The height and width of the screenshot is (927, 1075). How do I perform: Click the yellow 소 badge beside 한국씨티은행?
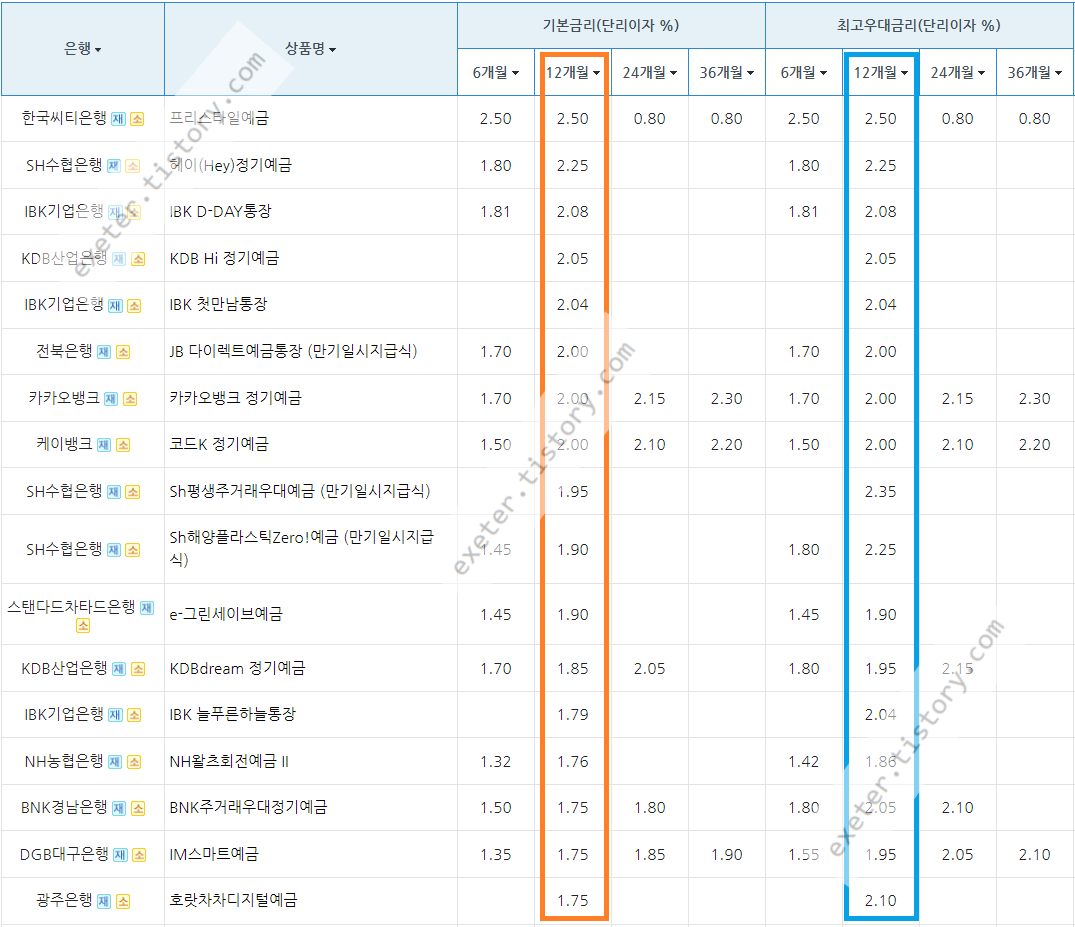tap(137, 119)
